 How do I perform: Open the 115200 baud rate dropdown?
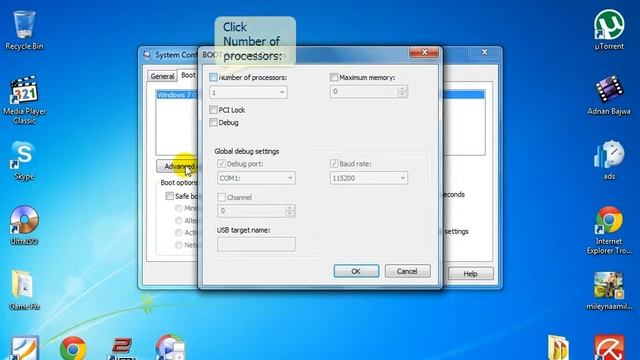369,178
